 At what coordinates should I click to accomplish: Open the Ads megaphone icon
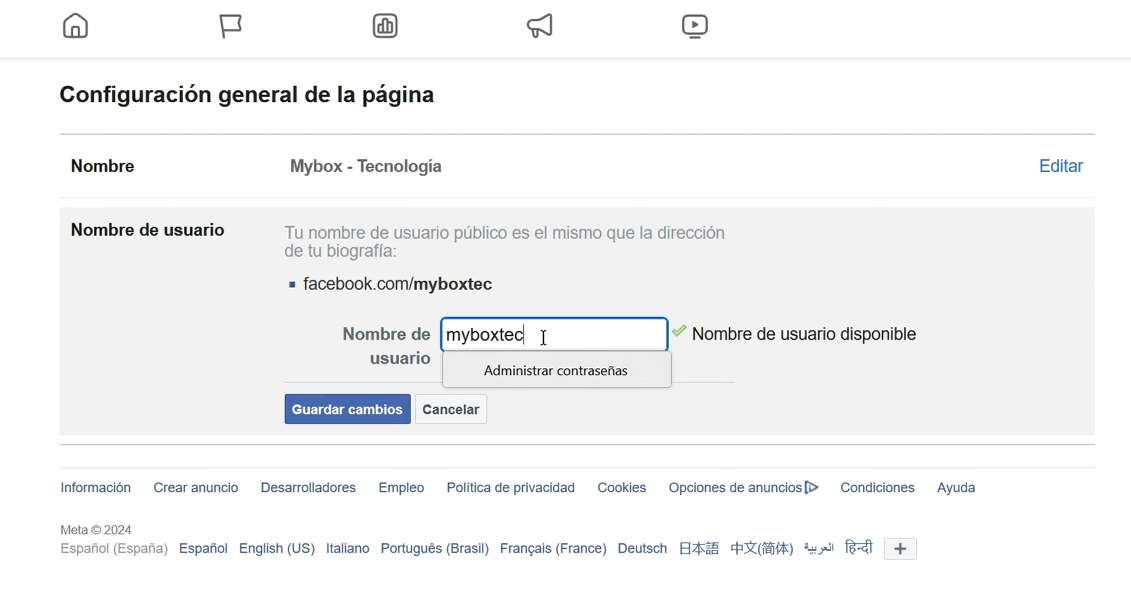coord(540,26)
